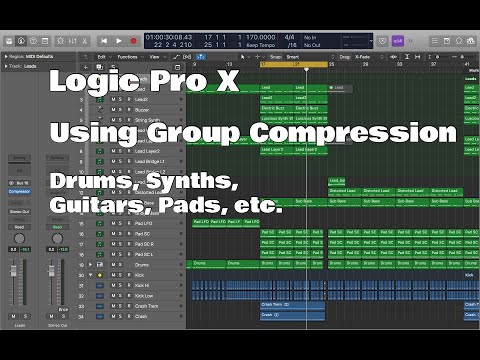Open Smart Controls dial button

pos(60,41)
